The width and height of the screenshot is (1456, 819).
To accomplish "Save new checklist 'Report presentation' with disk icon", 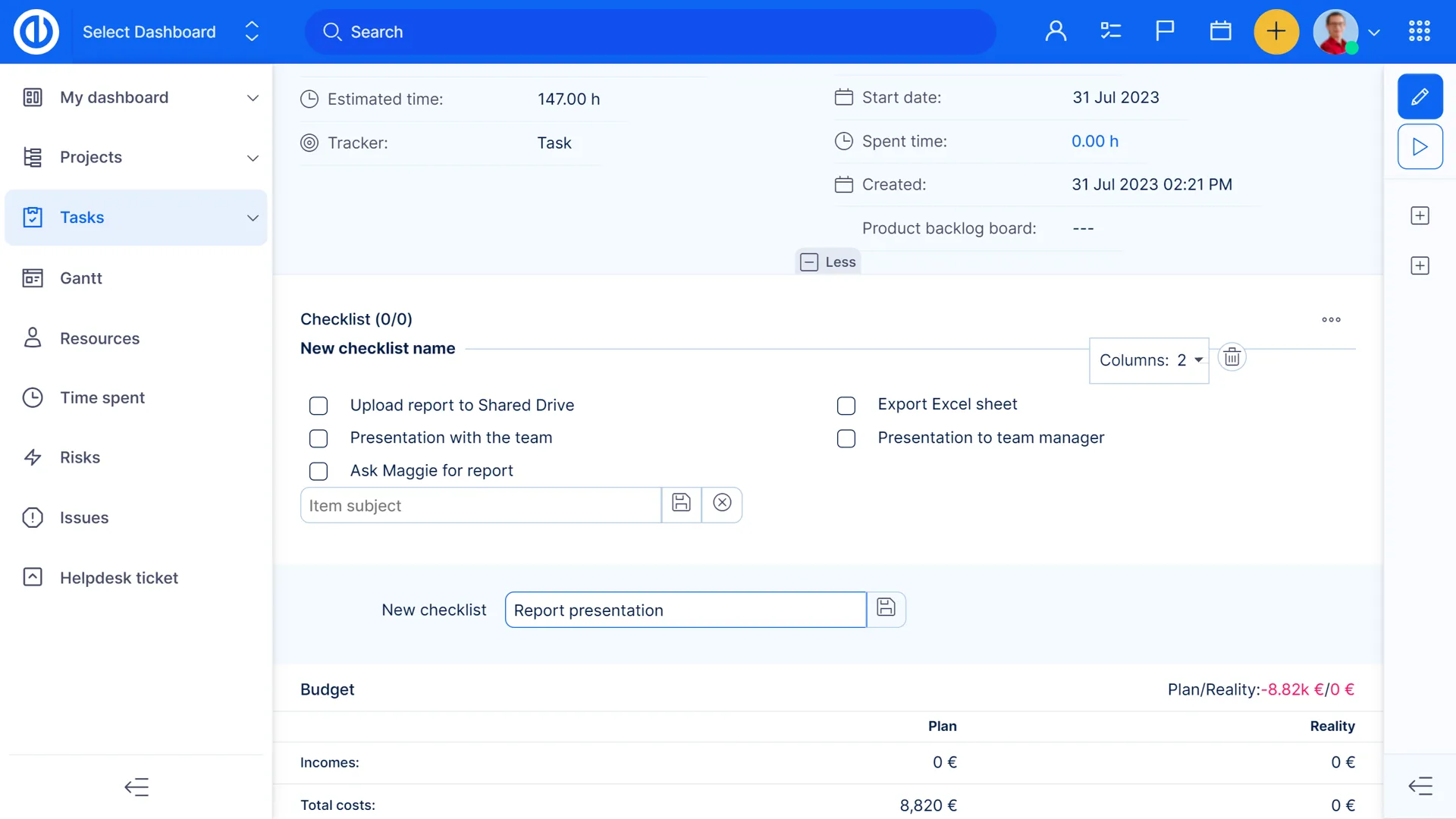I will click(x=886, y=609).
